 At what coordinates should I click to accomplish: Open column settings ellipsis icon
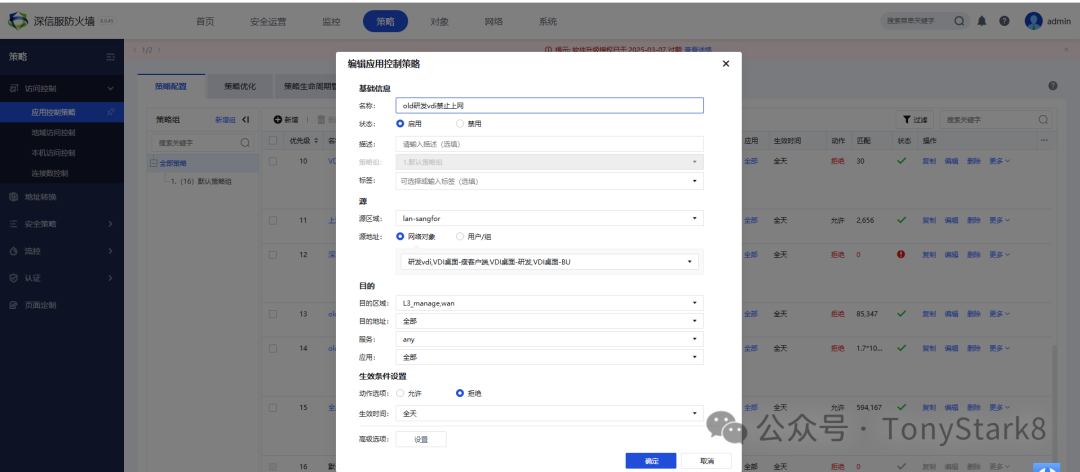(x=1044, y=140)
